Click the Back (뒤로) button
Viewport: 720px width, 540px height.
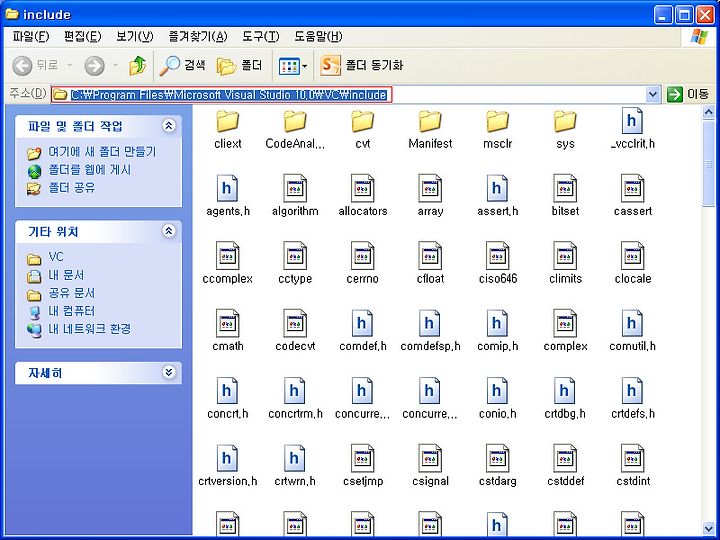pyautogui.click(x=36, y=66)
